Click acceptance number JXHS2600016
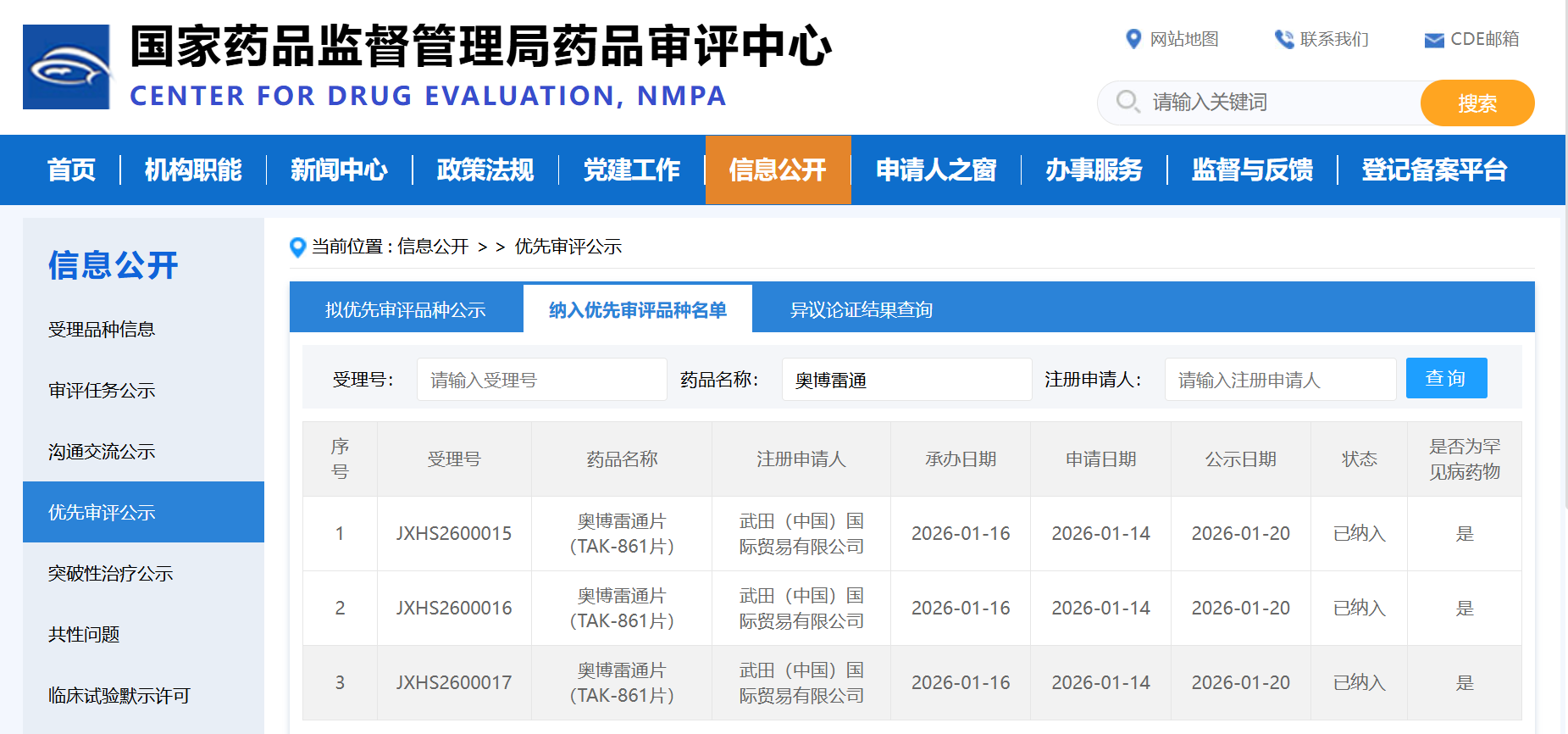The image size is (1568, 734). tap(454, 608)
